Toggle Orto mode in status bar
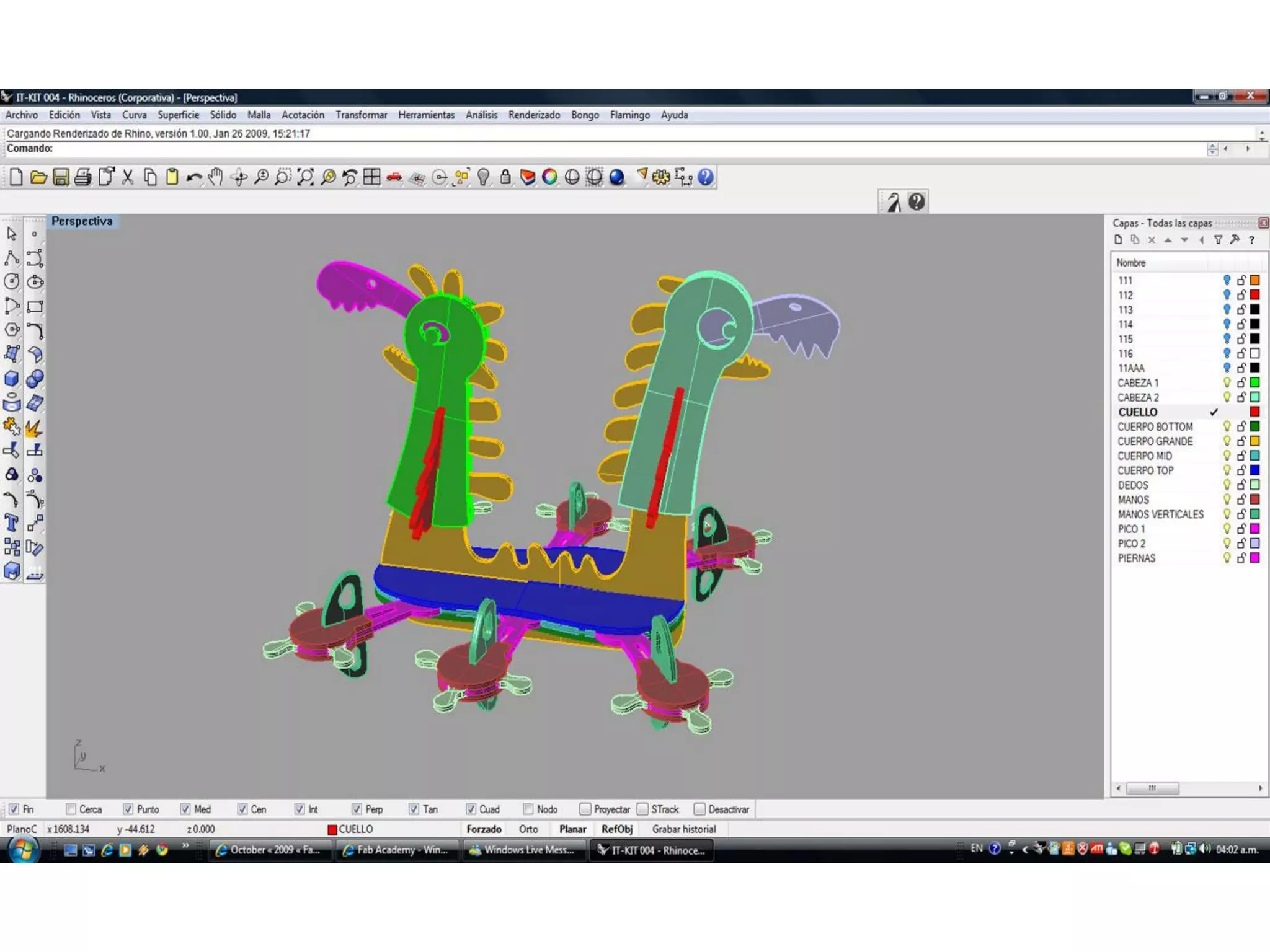This screenshot has height=952, width=1270. click(x=528, y=829)
